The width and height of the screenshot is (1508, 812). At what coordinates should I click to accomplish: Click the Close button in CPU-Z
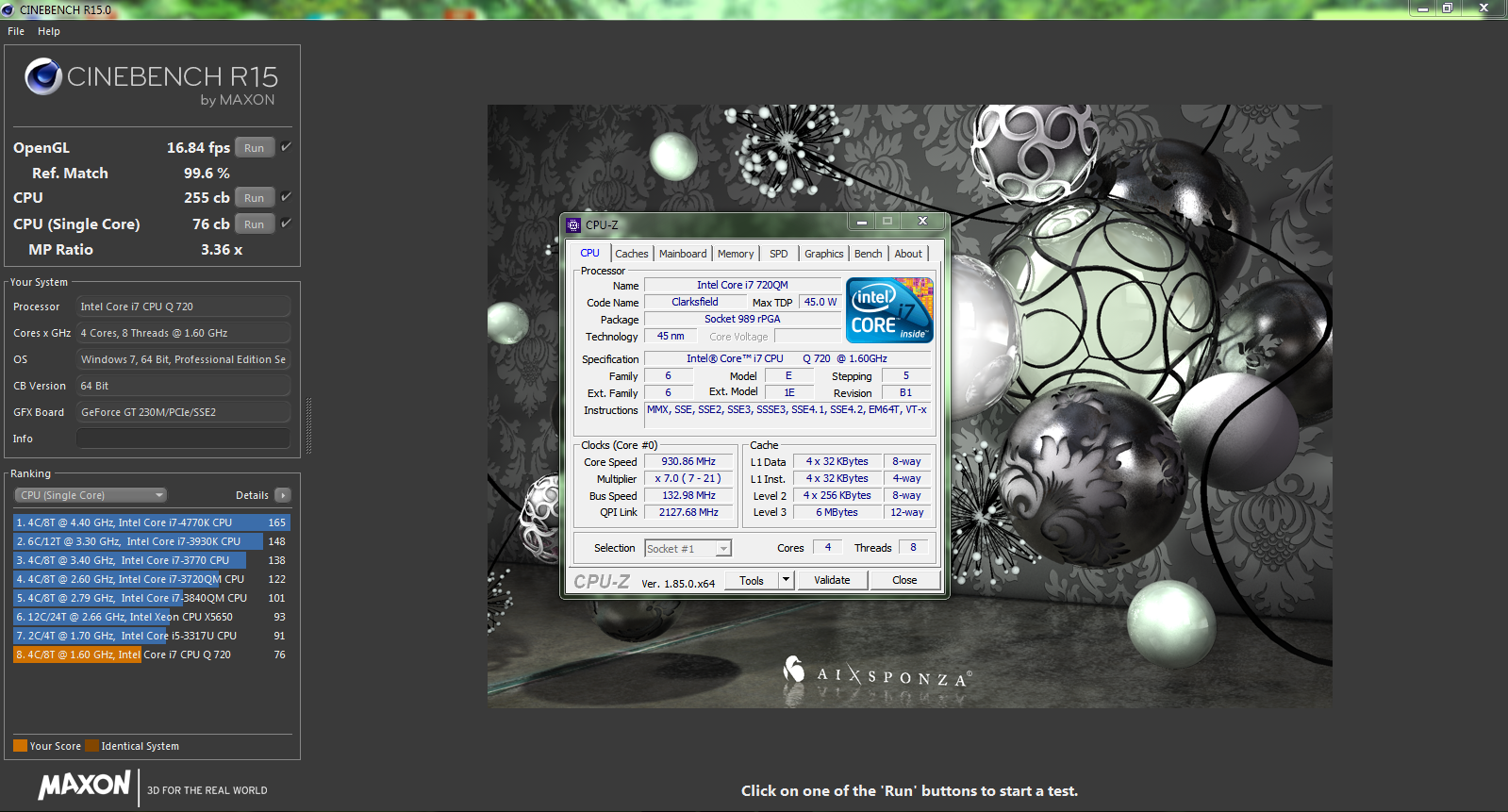(x=904, y=580)
